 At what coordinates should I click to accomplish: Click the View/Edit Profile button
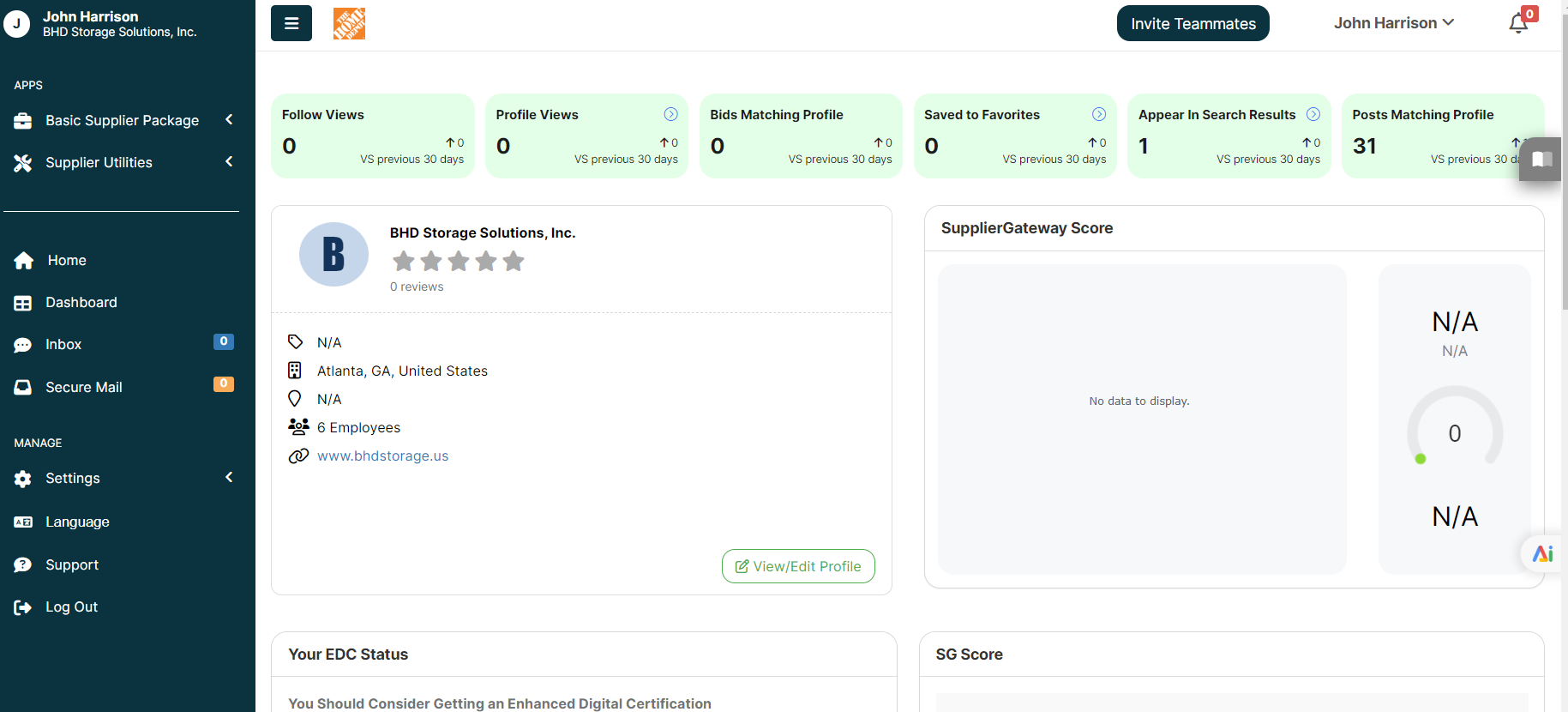tap(798, 566)
